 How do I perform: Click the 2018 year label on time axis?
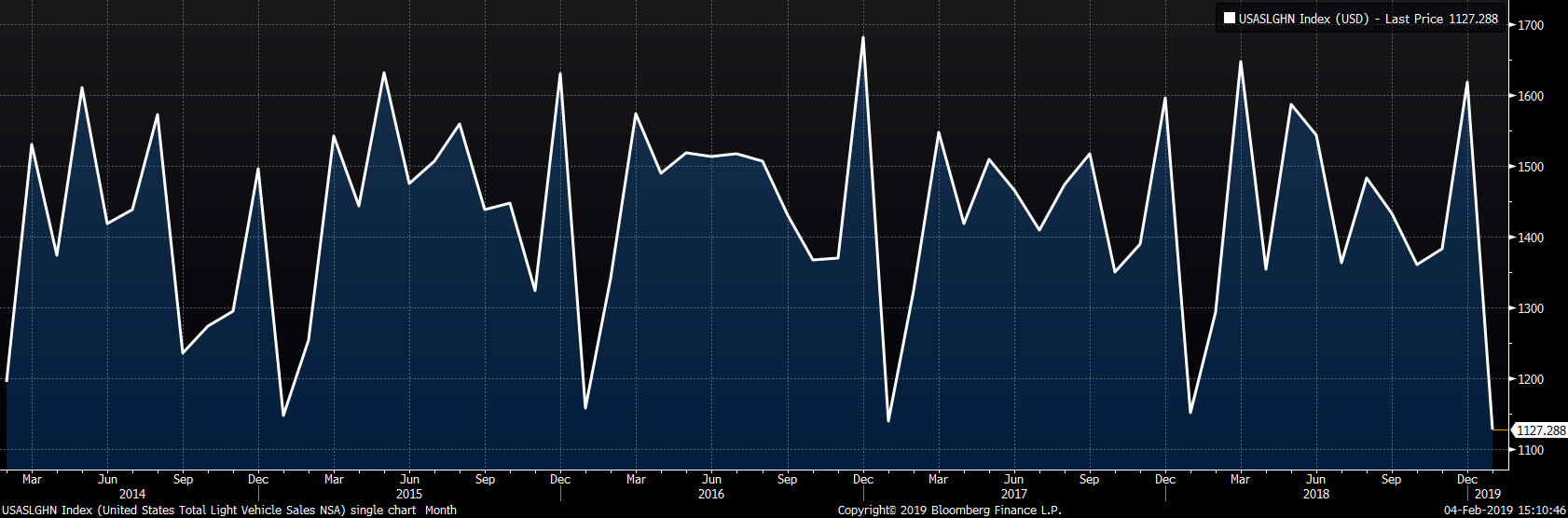tap(1315, 494)
